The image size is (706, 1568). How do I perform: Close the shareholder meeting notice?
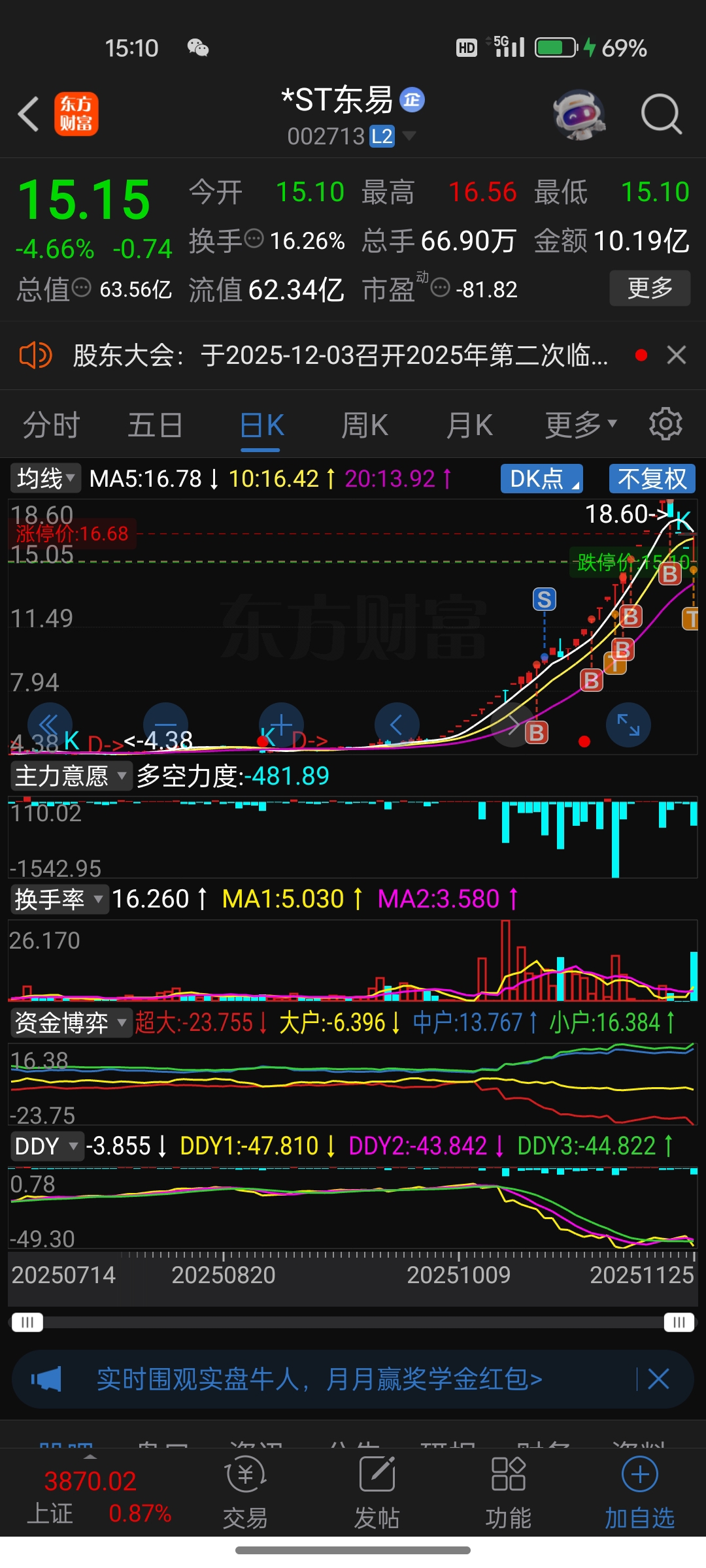pyautogui.click(x=676, y=355)
